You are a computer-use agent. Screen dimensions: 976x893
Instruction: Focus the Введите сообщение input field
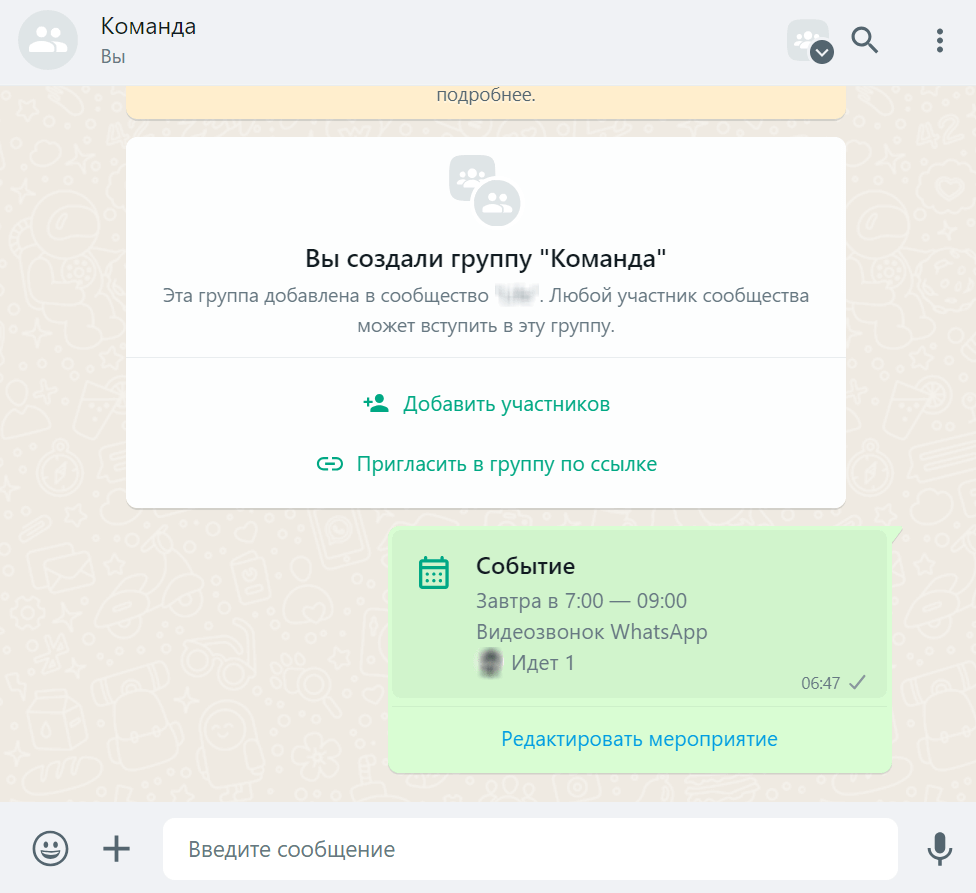pos(530,849)
